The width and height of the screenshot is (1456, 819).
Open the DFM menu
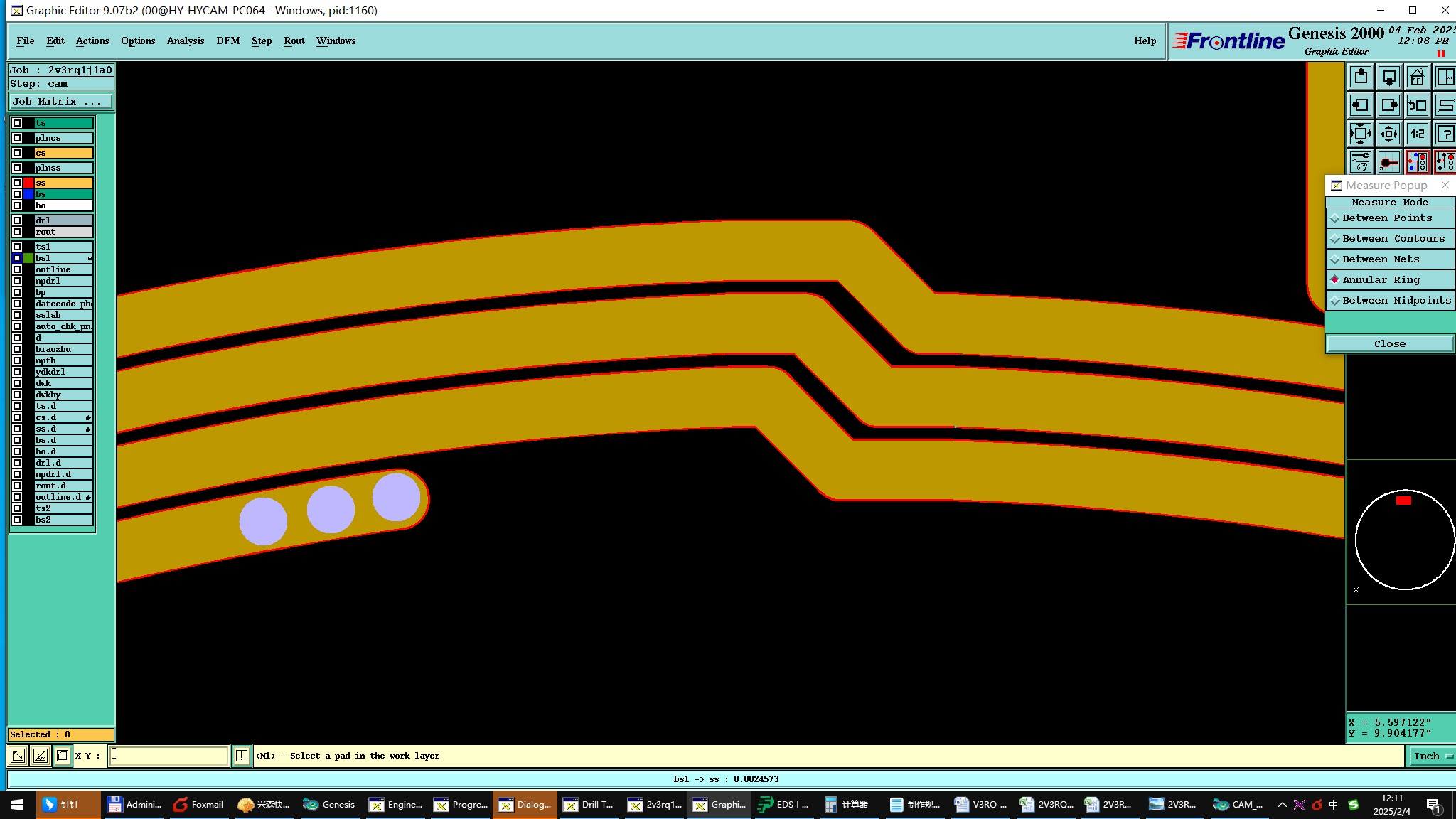227,41
